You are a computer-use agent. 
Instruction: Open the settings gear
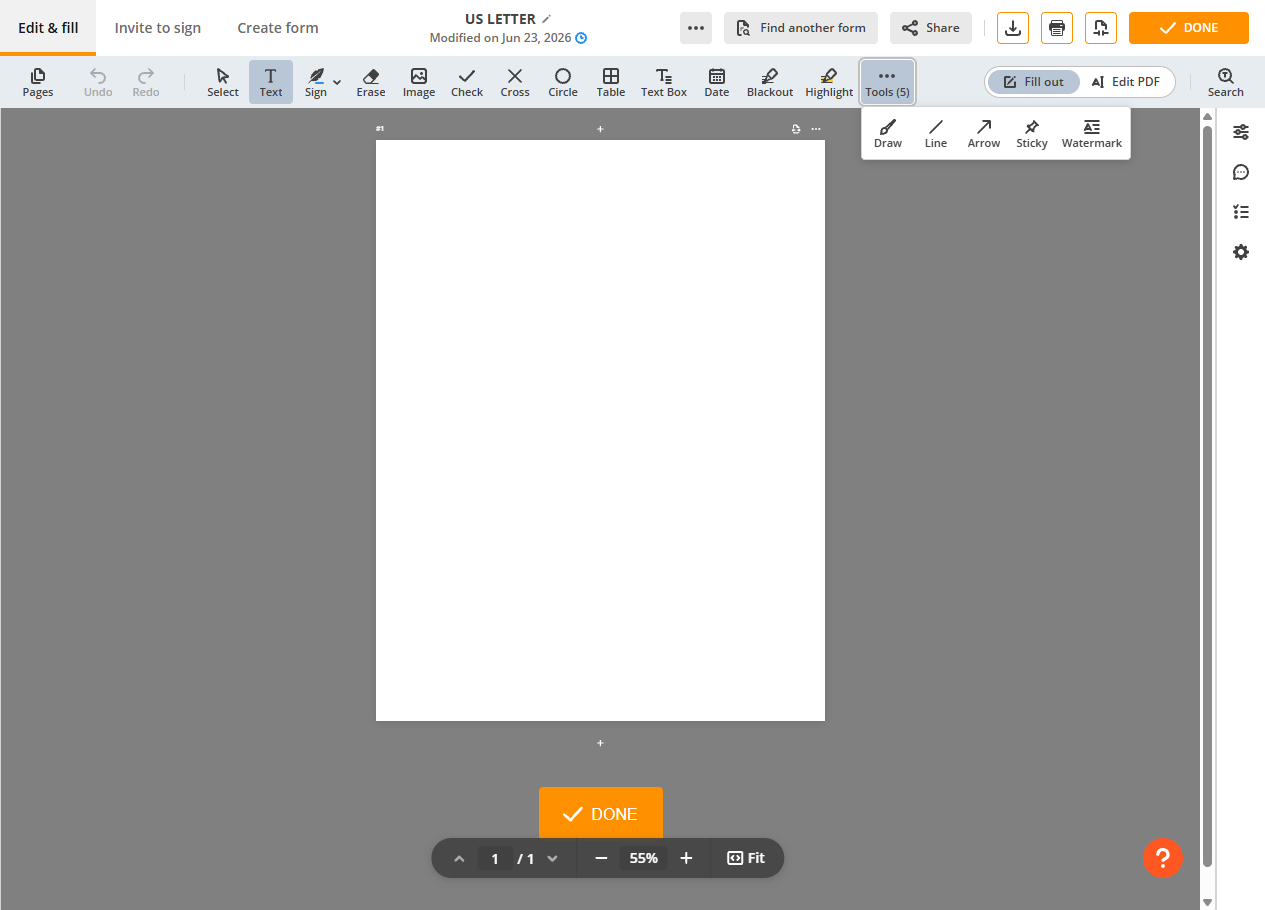click(x=1241, y=252)
